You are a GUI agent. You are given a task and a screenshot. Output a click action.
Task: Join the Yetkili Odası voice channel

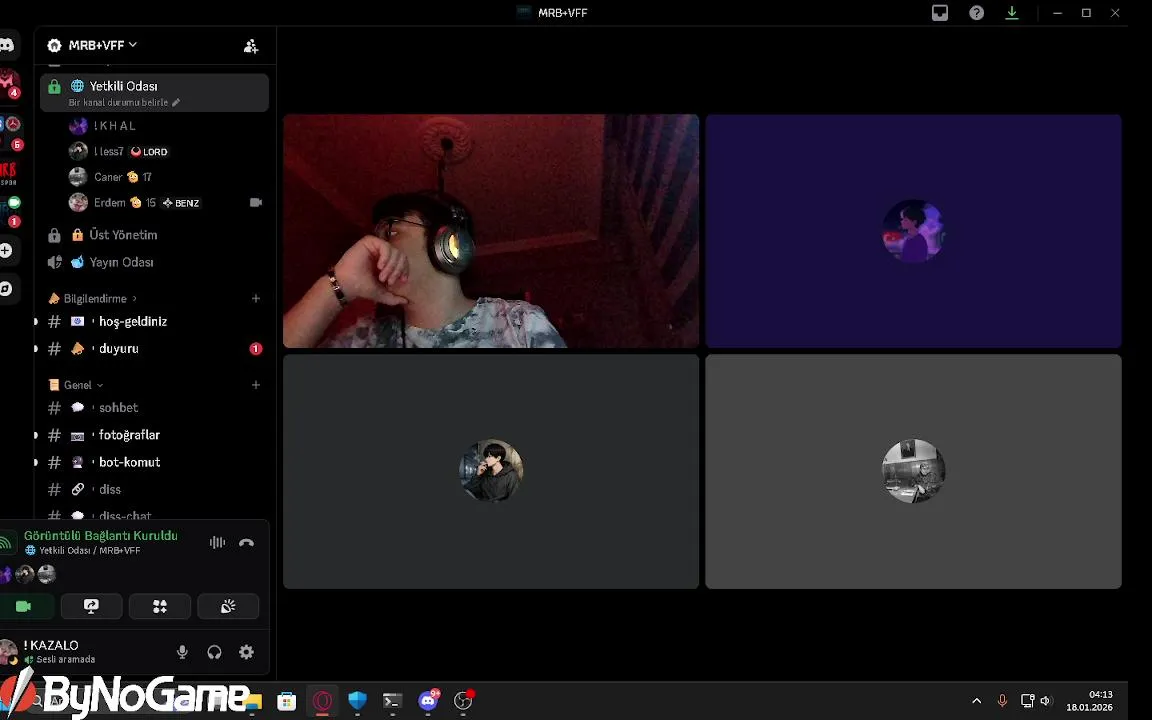(x=154, y=93)
